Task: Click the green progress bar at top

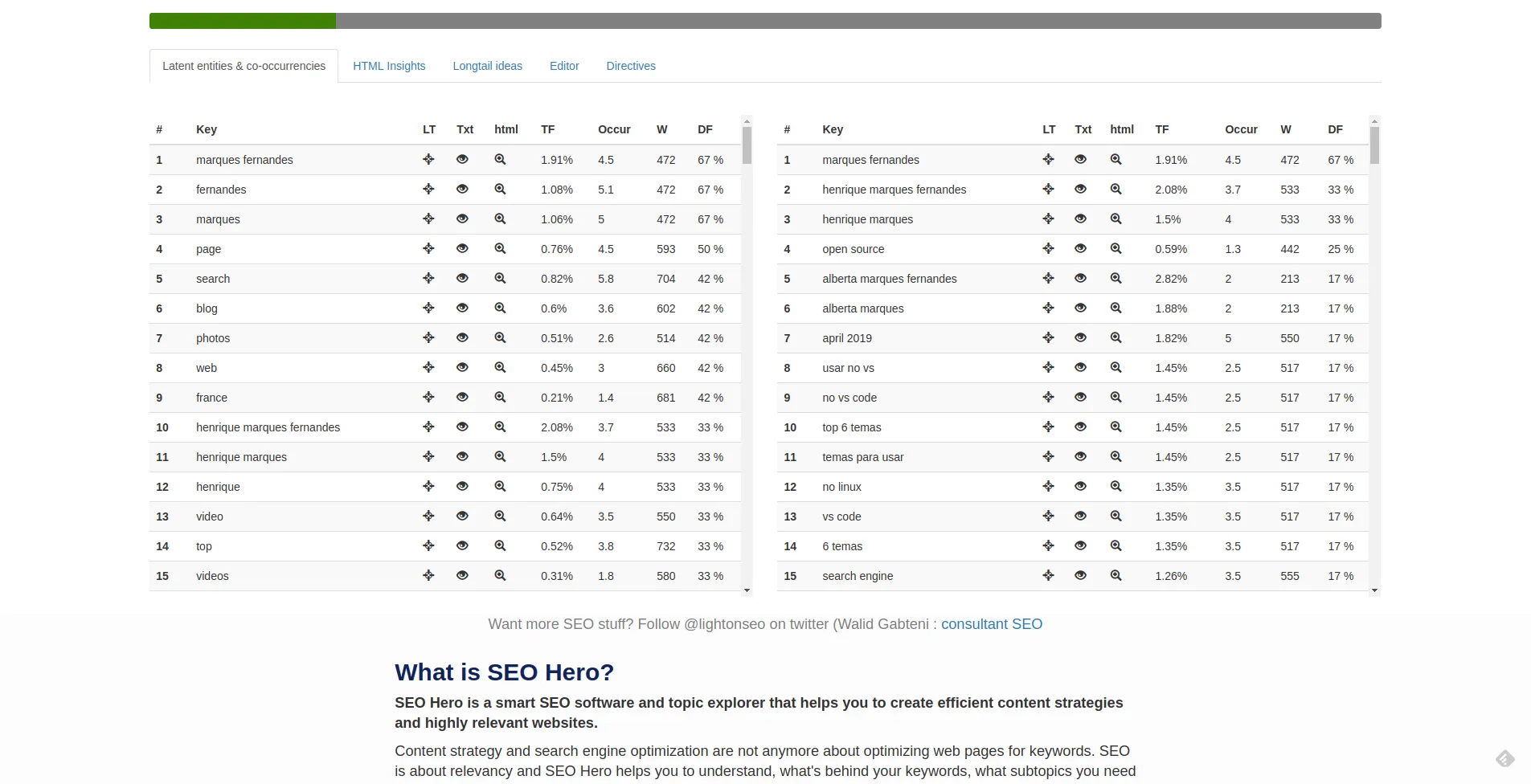Action: pyautogui.click(x=243, y=21)
